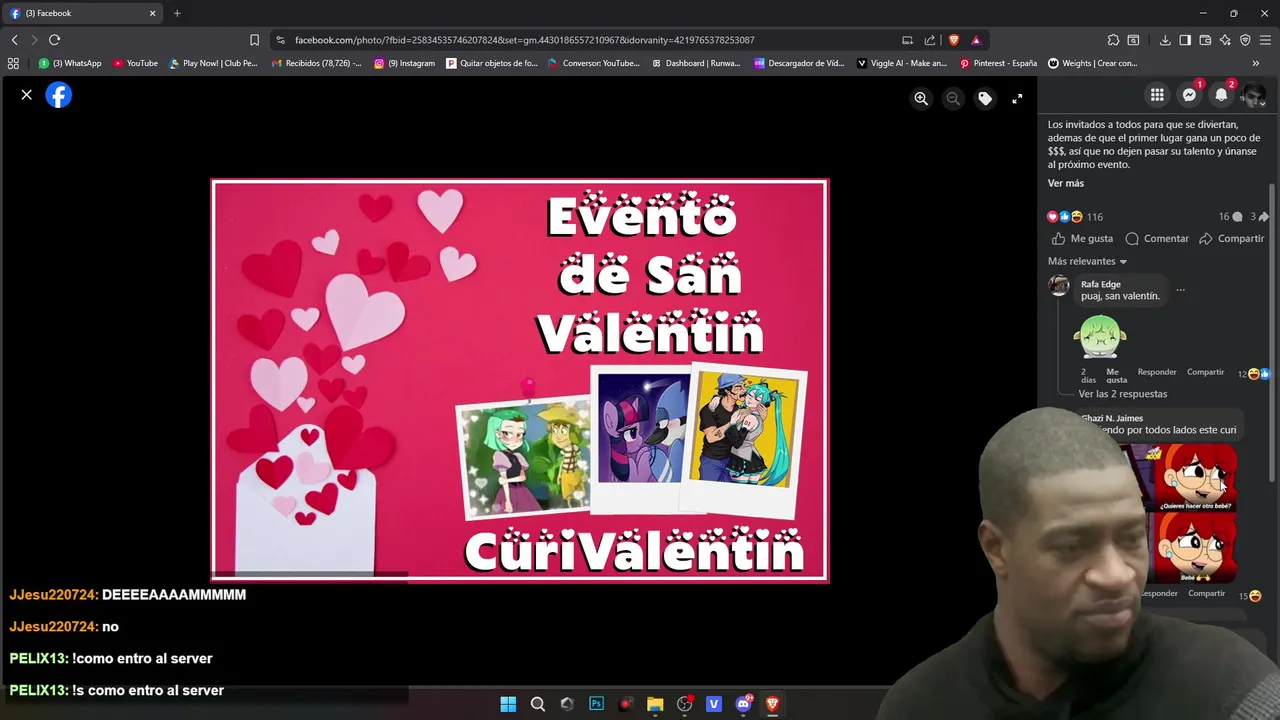The width and height of the screenshot is (1280, 720).
Task: Click the Compartir button on the post
Action: point(1232,239)
